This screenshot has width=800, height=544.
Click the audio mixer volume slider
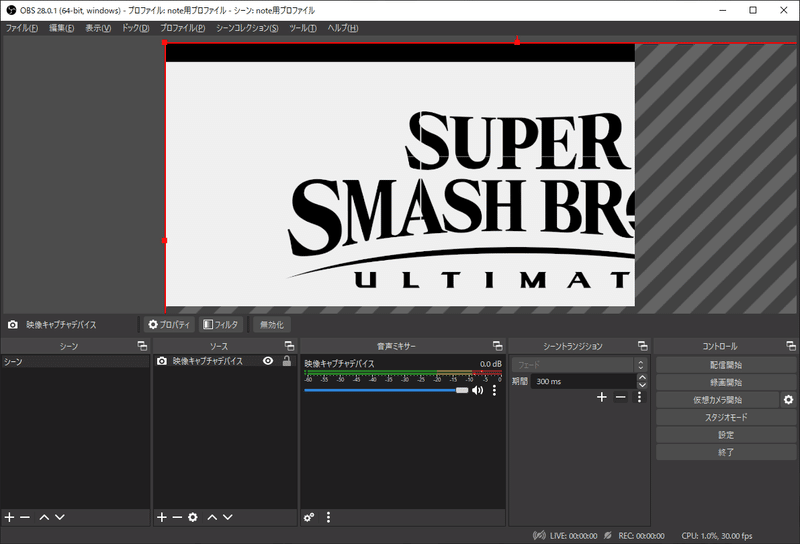[386, 390]
